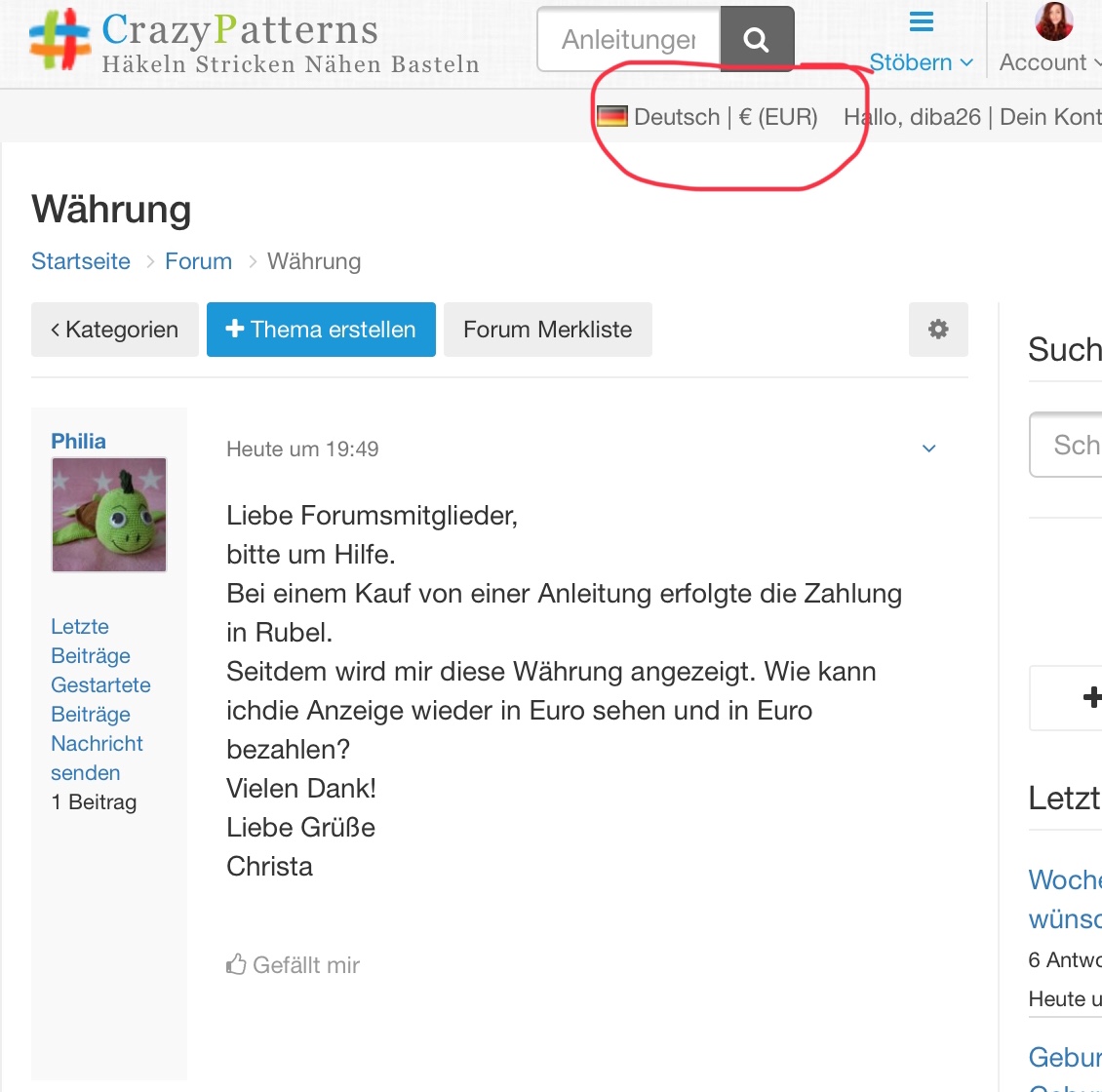This screenshot has width=1102, height=1092.
Task: Click the German flag language icon
Action: pos(612,117)
